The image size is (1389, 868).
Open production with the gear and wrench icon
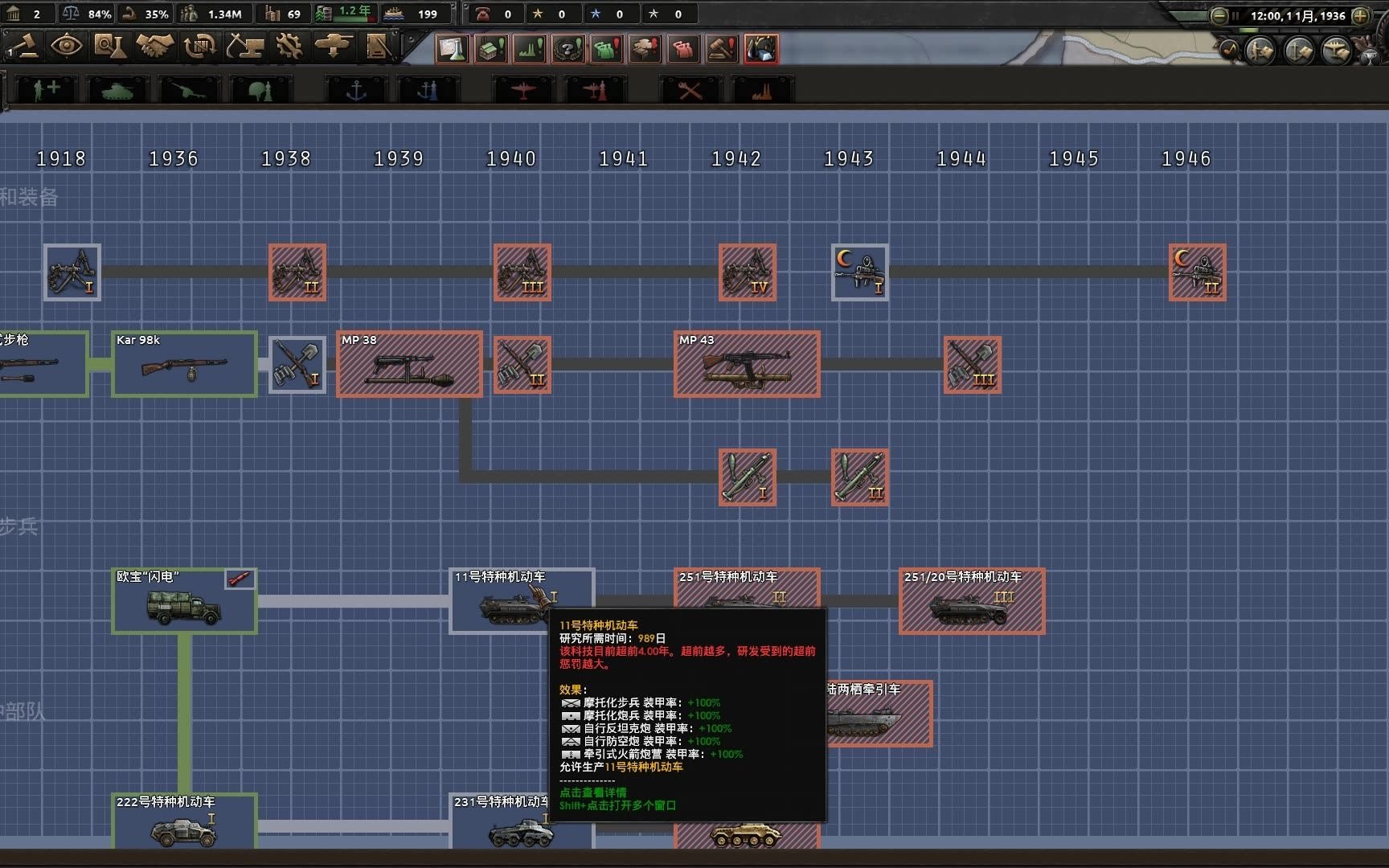click(x=289, y=47)
